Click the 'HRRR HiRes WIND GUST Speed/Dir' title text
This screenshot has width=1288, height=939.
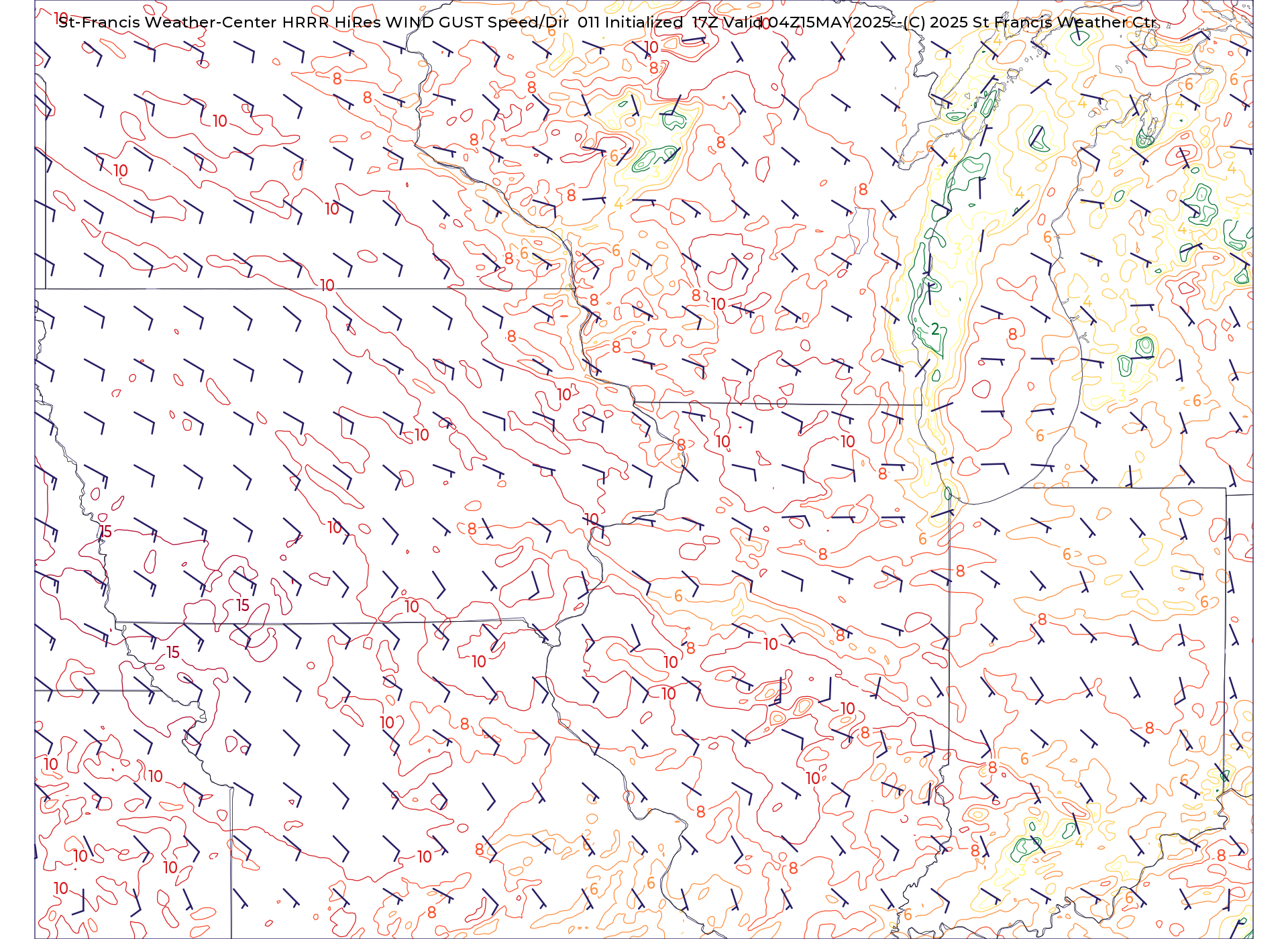pos(425,22)
